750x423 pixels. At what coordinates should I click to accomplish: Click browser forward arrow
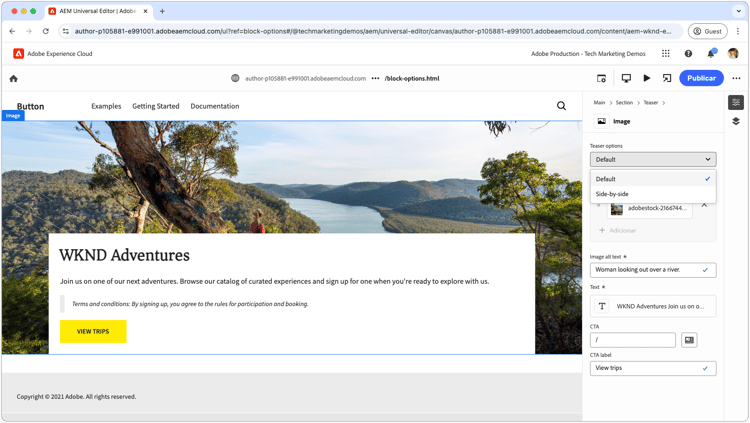pyautogui.click(x=29, y=31)
